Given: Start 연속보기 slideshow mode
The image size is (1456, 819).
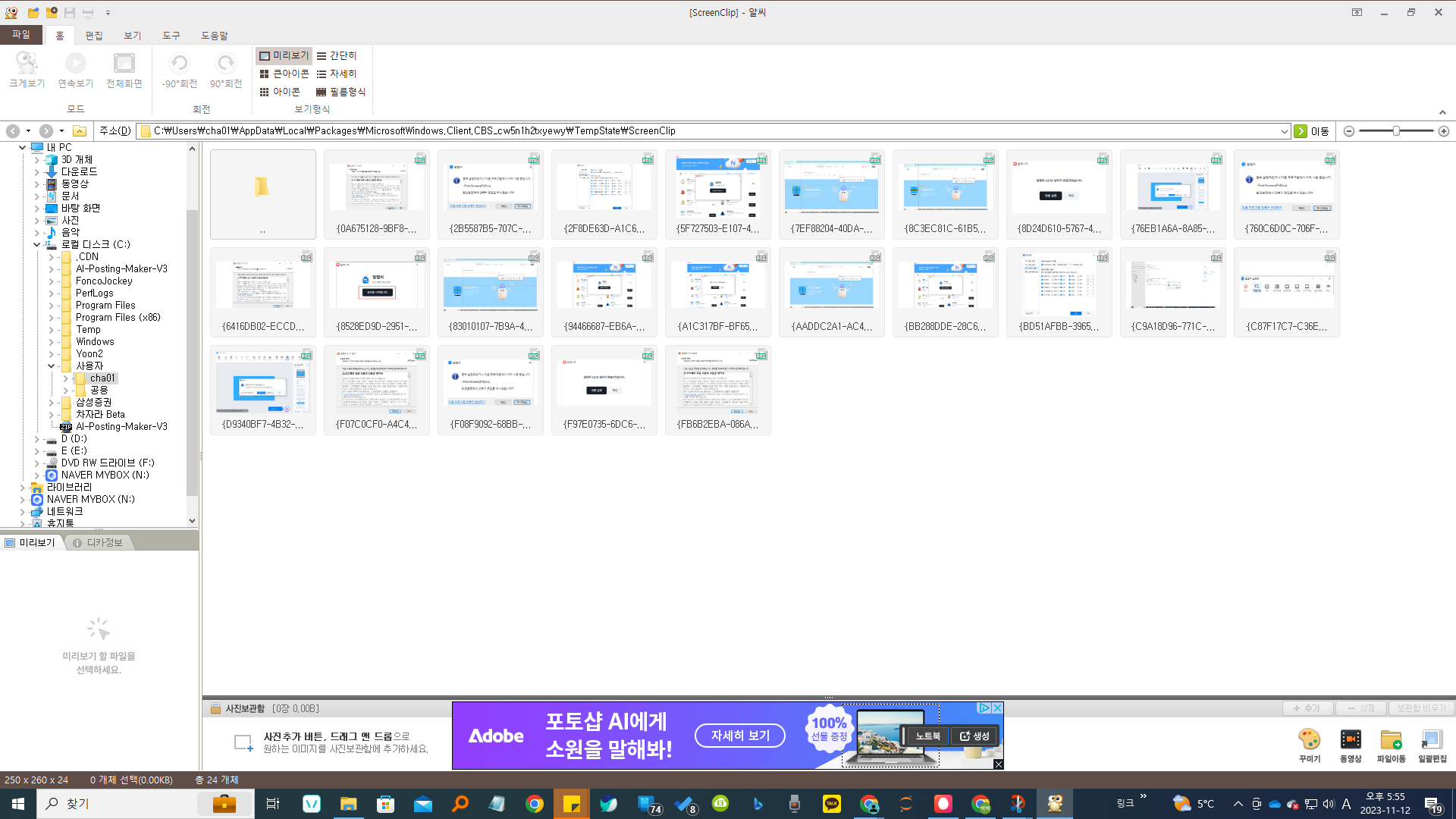Looking at the screenshot, I should coord(75,70).
